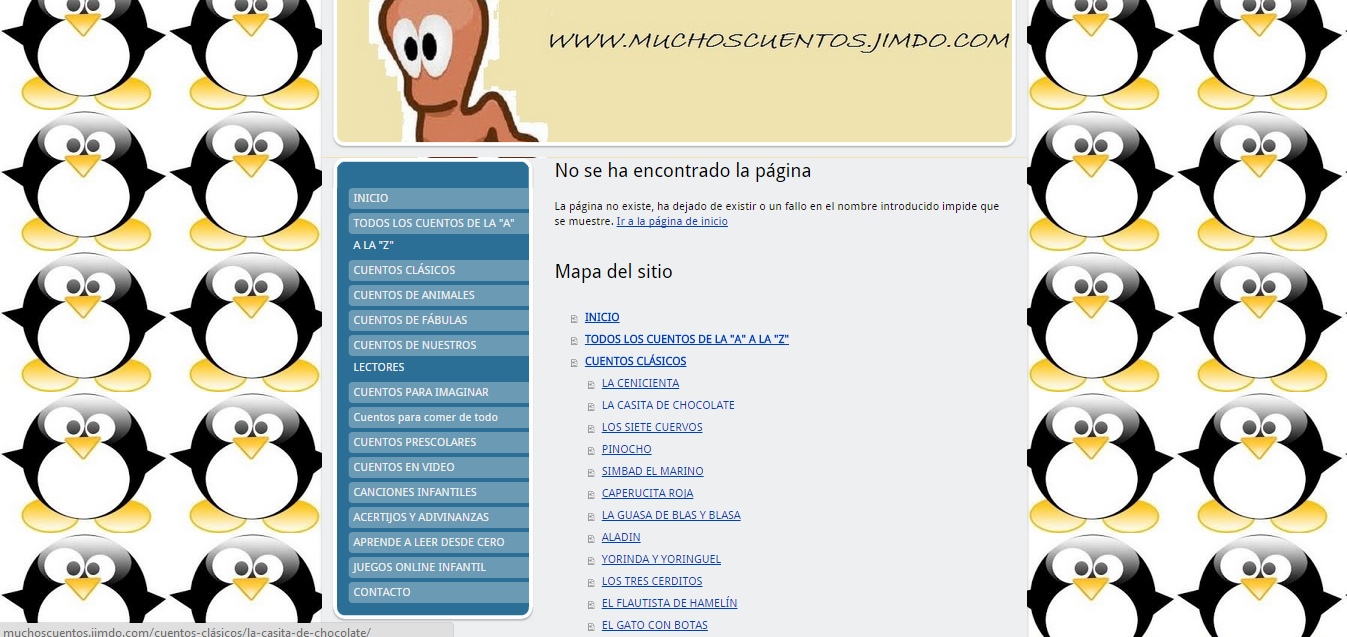This screenshot has height=637, width=1347.
Task: Open CUENTOS DE ANIMALES in the sidebar
Action: point(414,295)
